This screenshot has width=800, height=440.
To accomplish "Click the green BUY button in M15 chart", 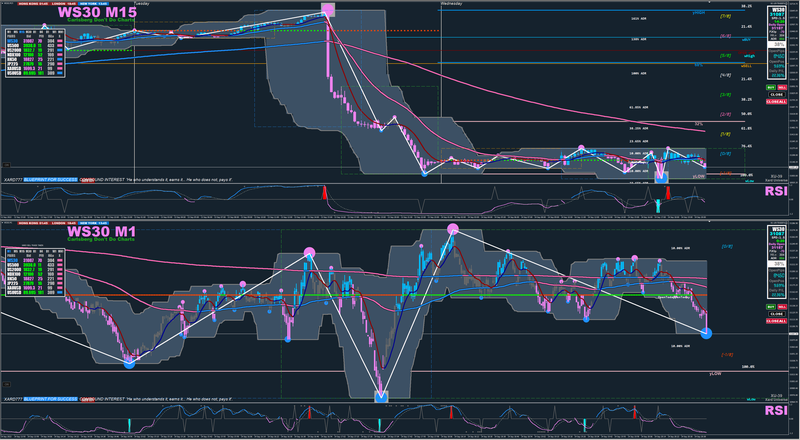I will (x=770, y=87).
